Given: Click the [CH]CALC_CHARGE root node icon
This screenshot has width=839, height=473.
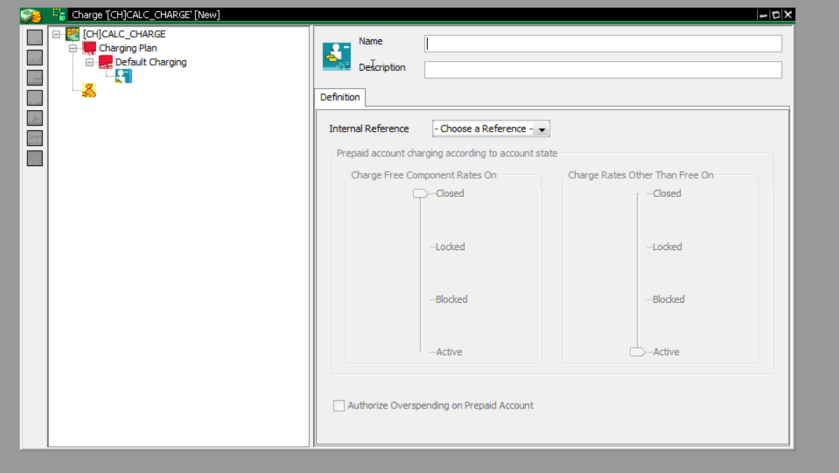Looking at the screenshot, I should (72, 34).
